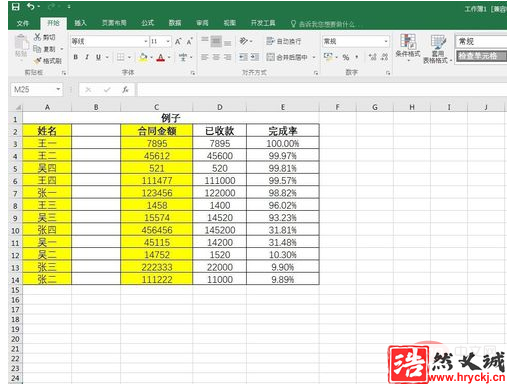Click Select All corner triangle
The height and width of the screenshot is (384, 507).
click(x=18, y=107)
